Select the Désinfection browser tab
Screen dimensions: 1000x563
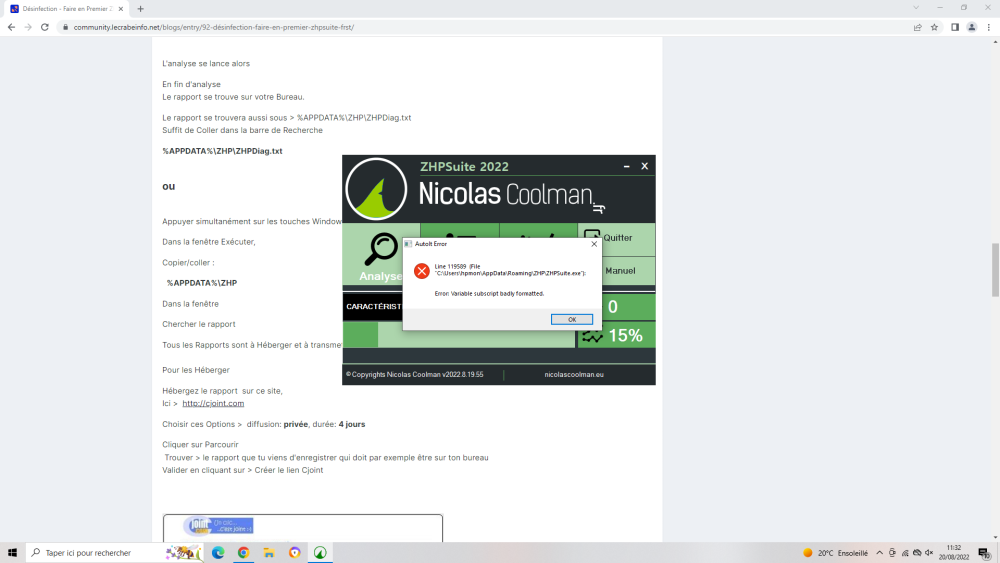coord(64,9)
